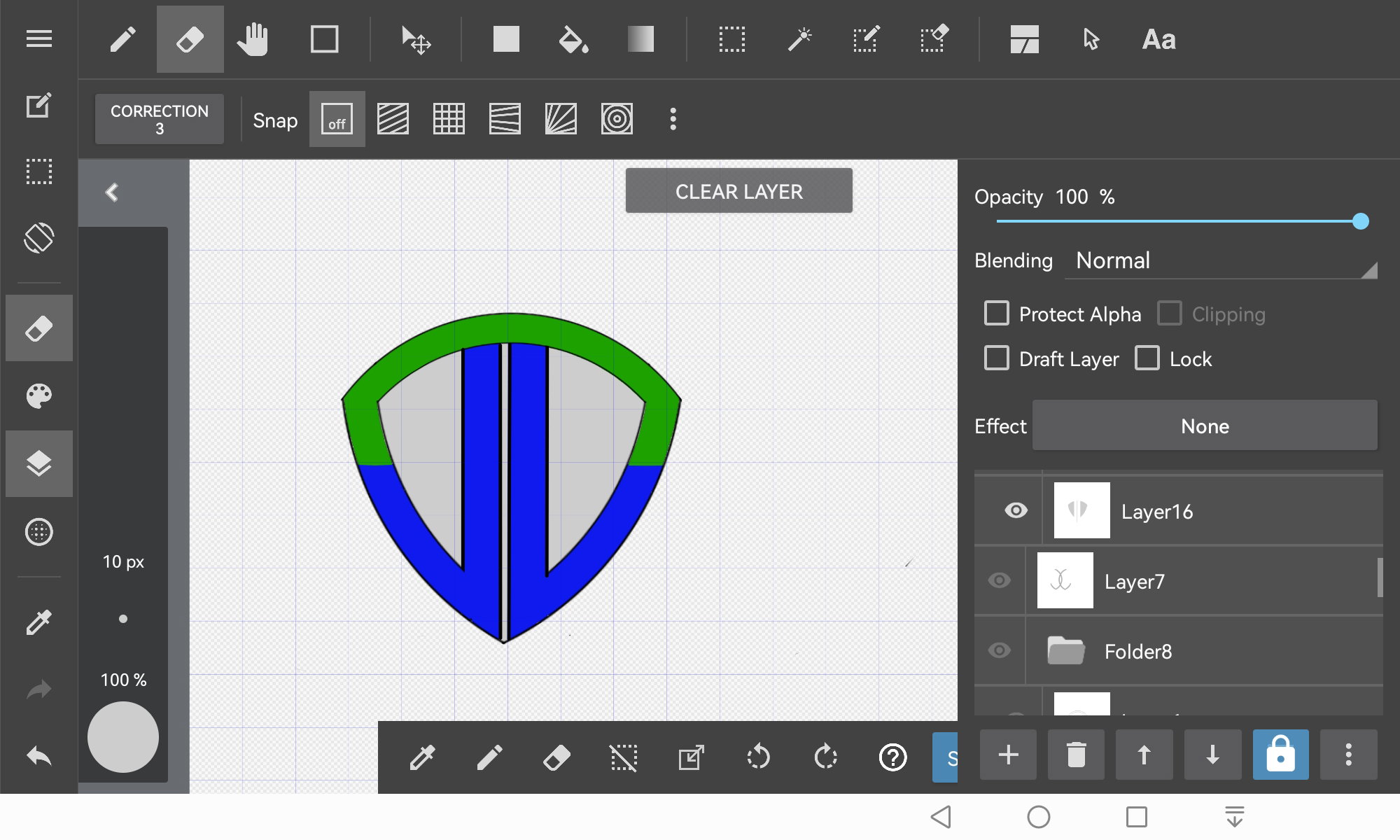
Task: Open the hamburger main menu
Action: (x=39, y=39)
